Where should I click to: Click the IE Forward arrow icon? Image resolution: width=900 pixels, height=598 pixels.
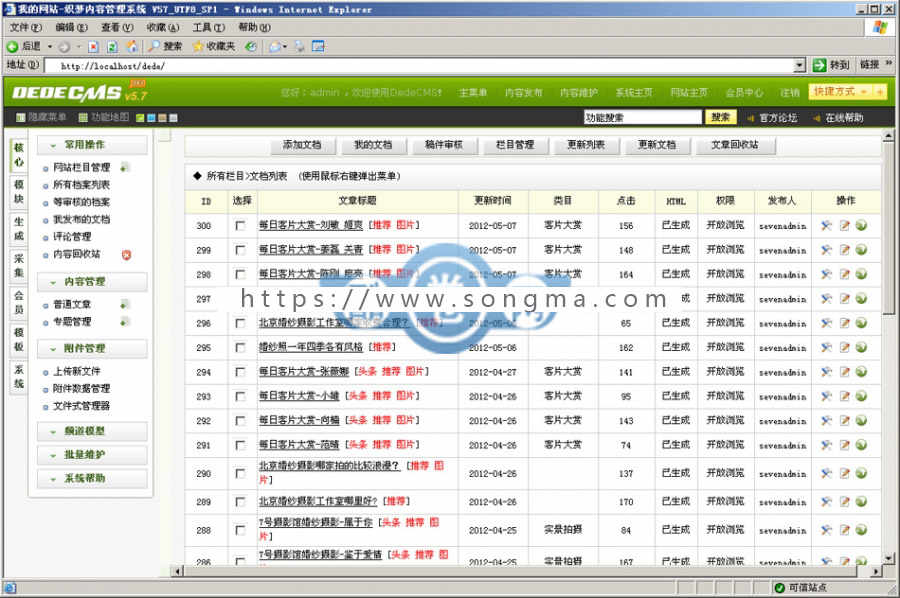click(64, 46)
